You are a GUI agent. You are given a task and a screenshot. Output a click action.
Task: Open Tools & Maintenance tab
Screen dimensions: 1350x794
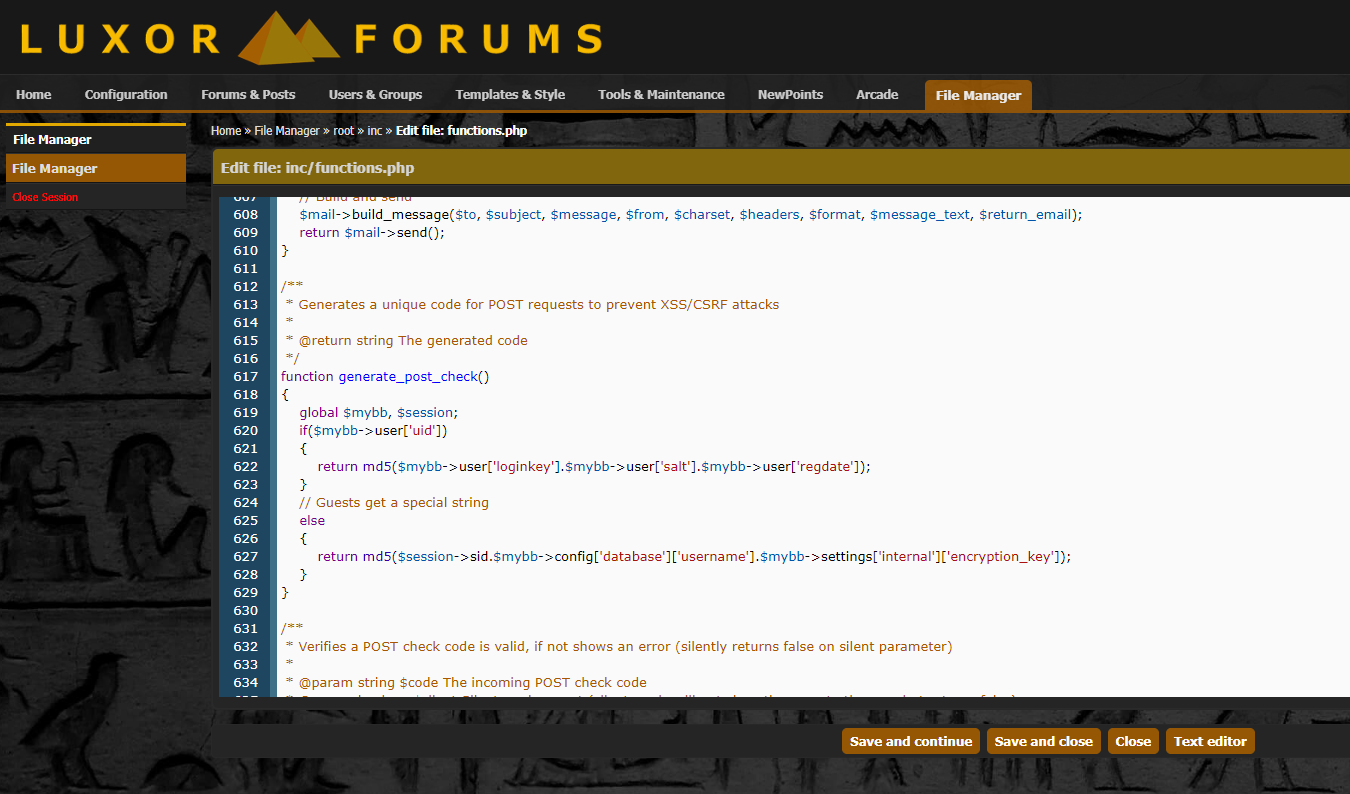[661, 95]
